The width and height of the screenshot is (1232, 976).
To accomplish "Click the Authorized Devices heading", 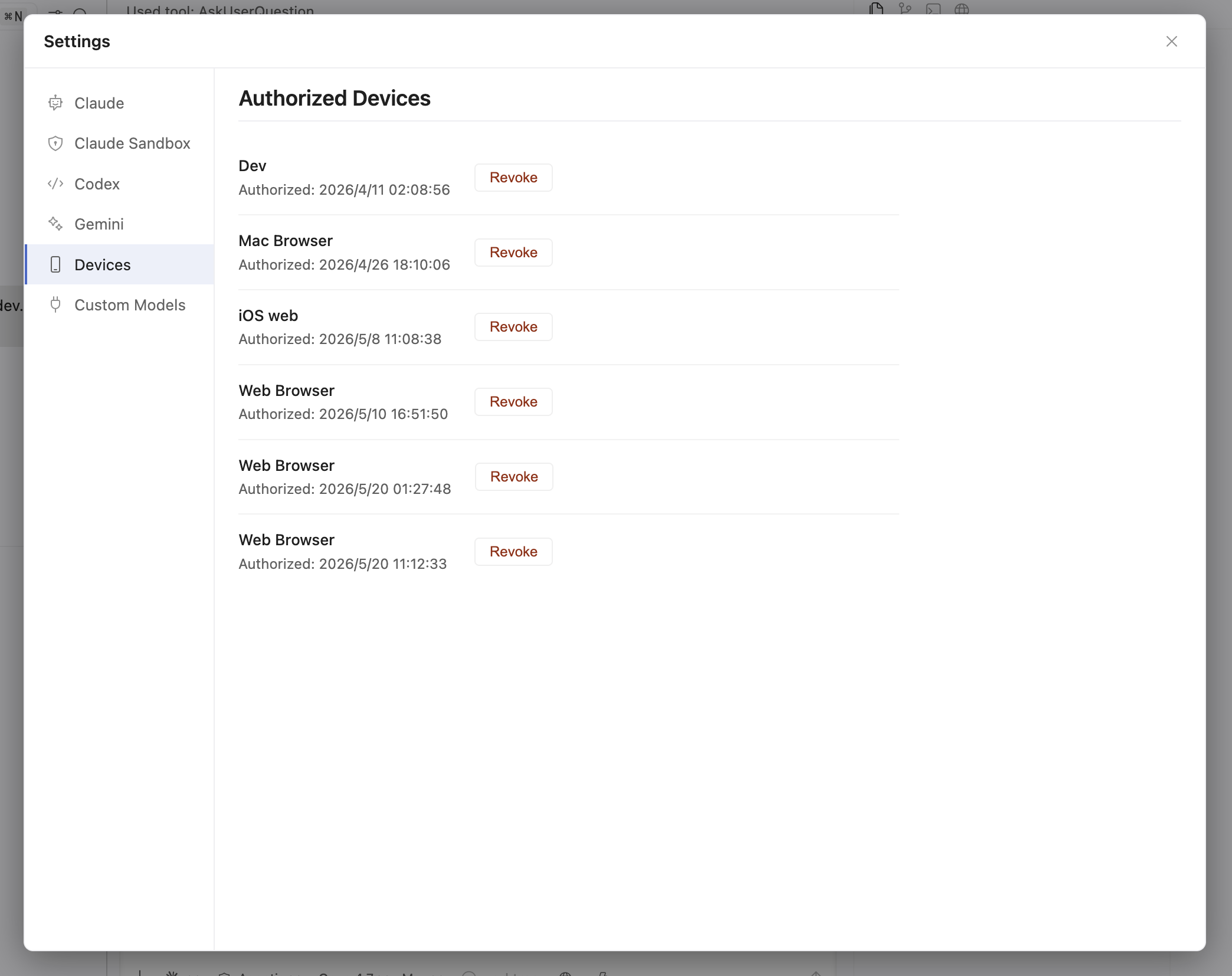I will 335,98.
